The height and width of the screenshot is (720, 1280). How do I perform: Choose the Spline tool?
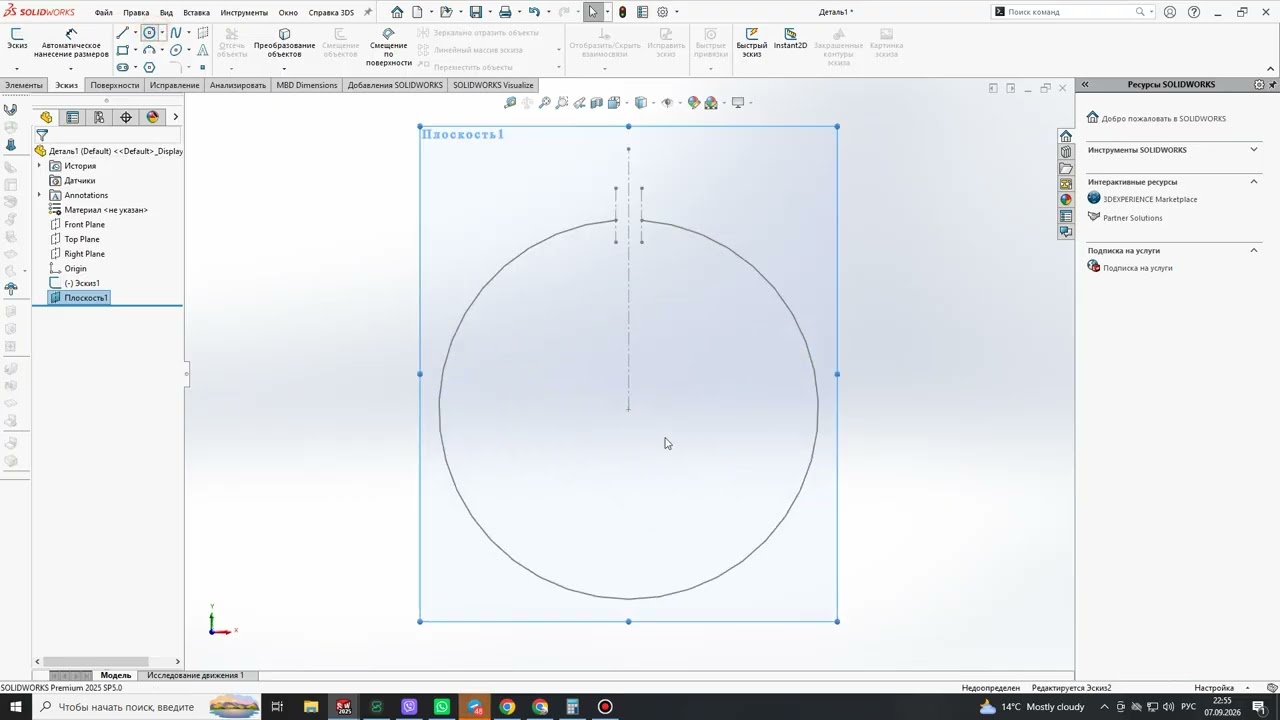pyautogui.click(x=176, y=33)
